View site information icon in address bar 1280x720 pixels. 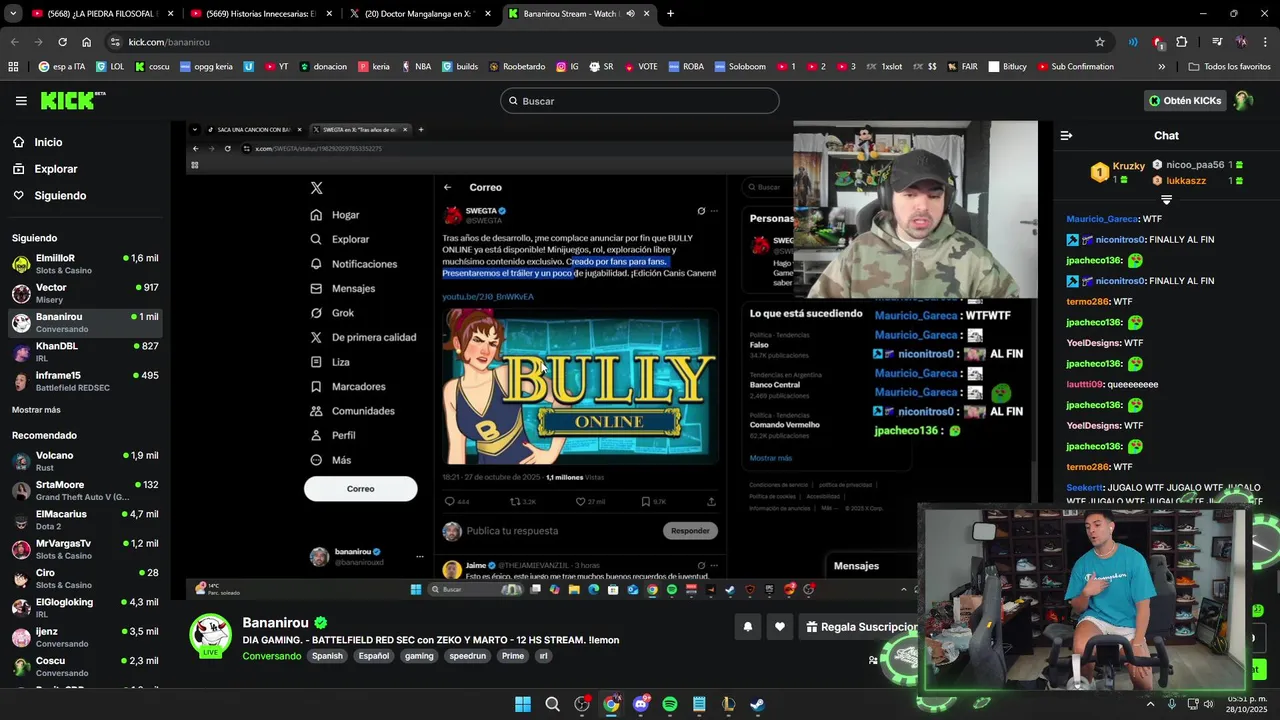click(115, 42)
